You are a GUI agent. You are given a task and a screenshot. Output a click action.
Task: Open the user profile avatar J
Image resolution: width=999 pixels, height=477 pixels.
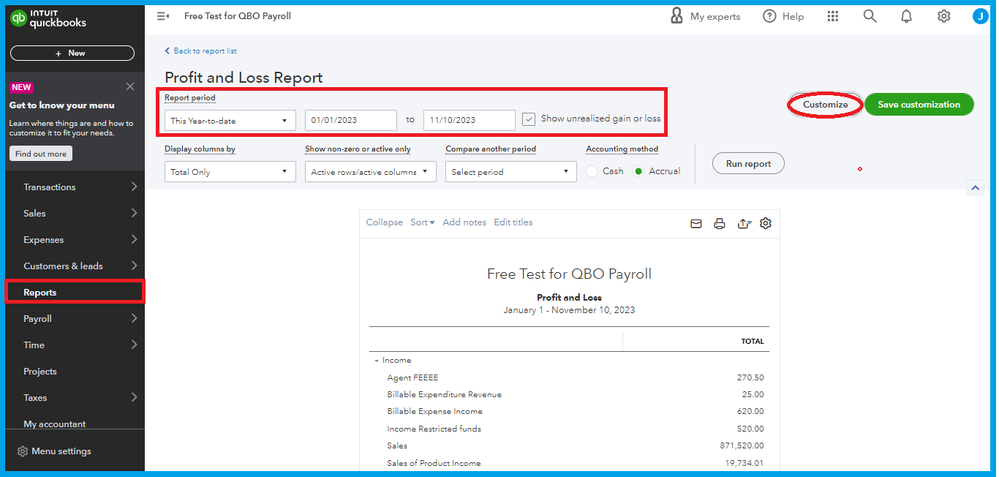pyautogui.click(x=981, y=17)
